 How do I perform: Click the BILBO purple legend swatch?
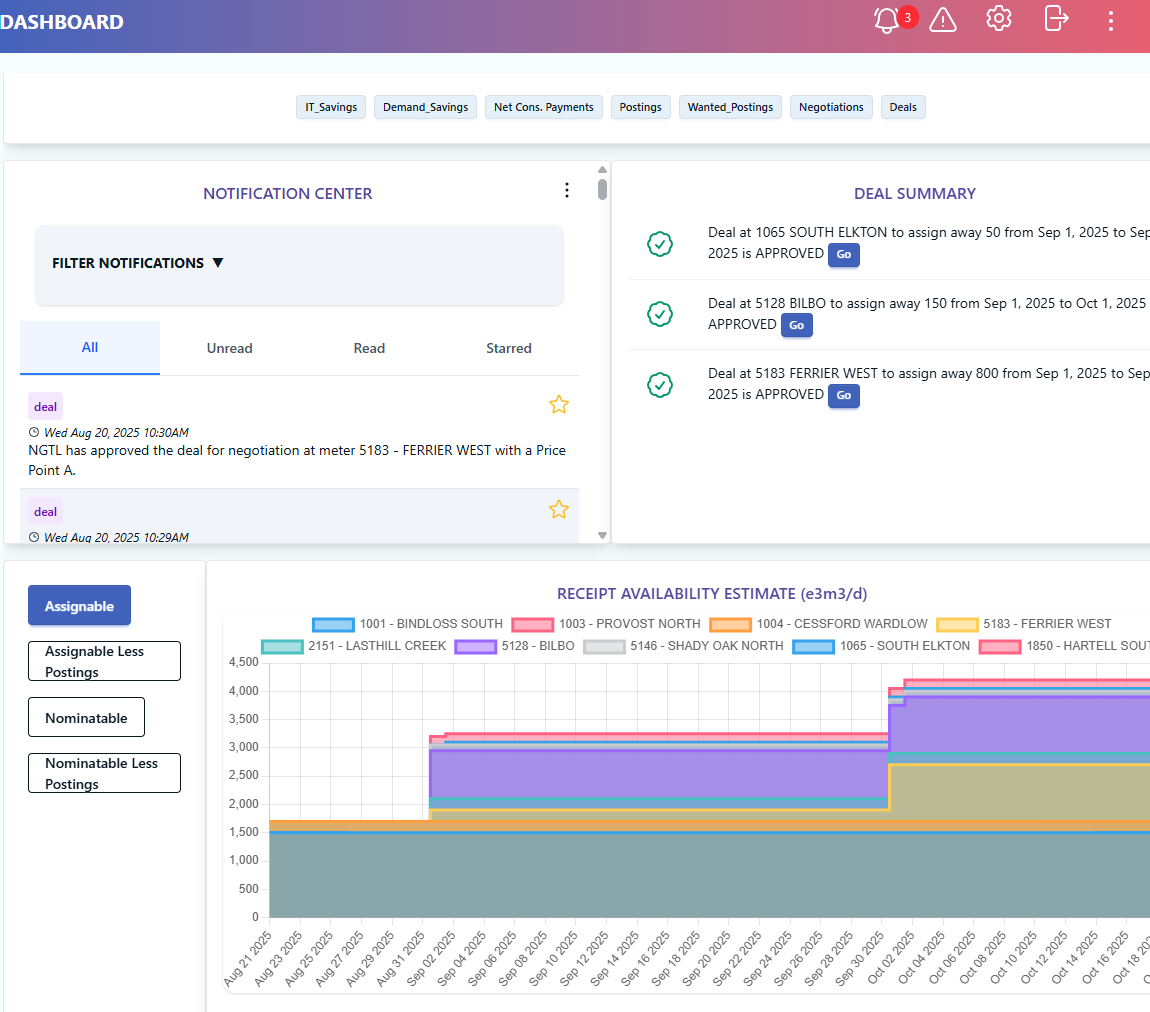[474, 646]
